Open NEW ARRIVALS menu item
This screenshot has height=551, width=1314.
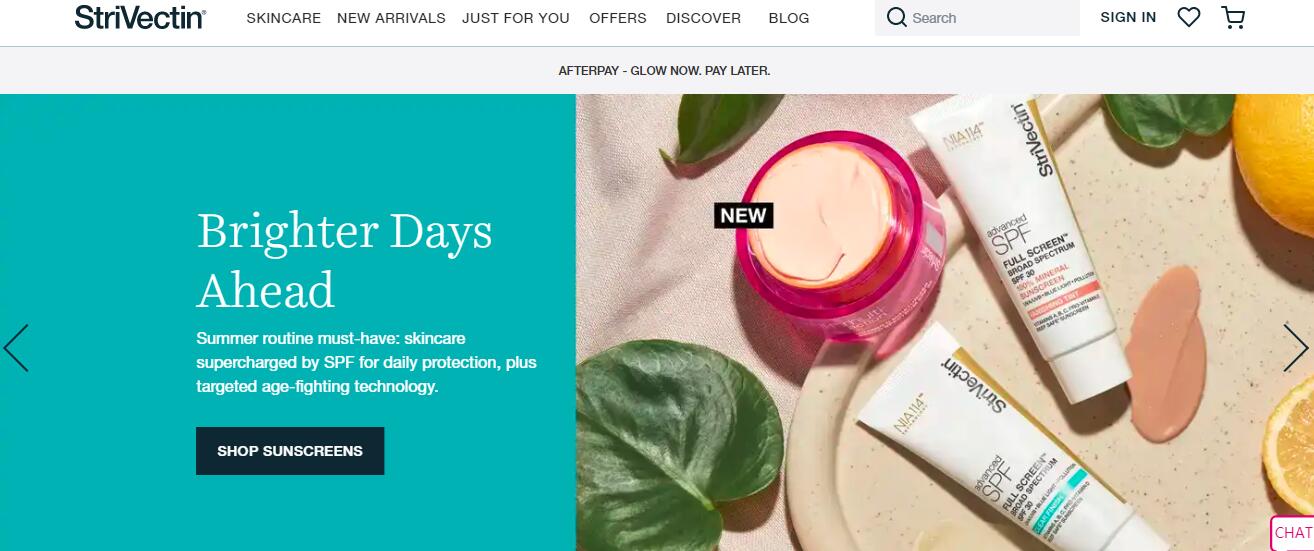391,18
